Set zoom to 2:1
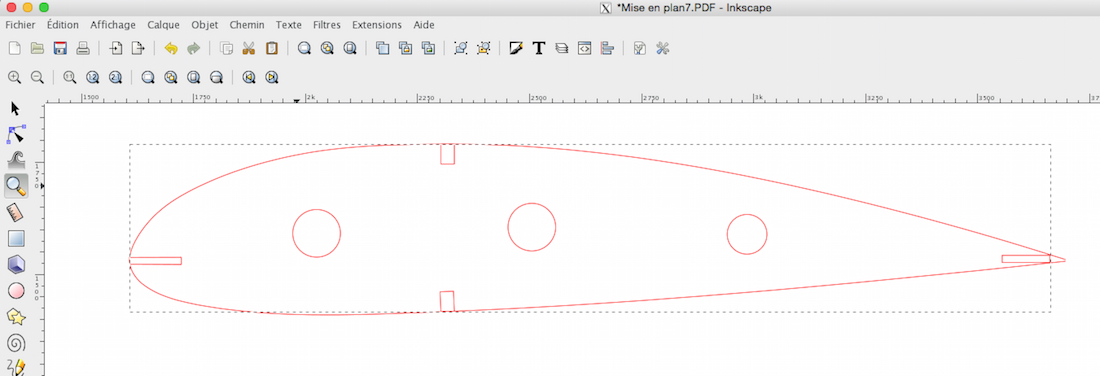The height and width of the screenshot is (376, 1100). (116, 77)
